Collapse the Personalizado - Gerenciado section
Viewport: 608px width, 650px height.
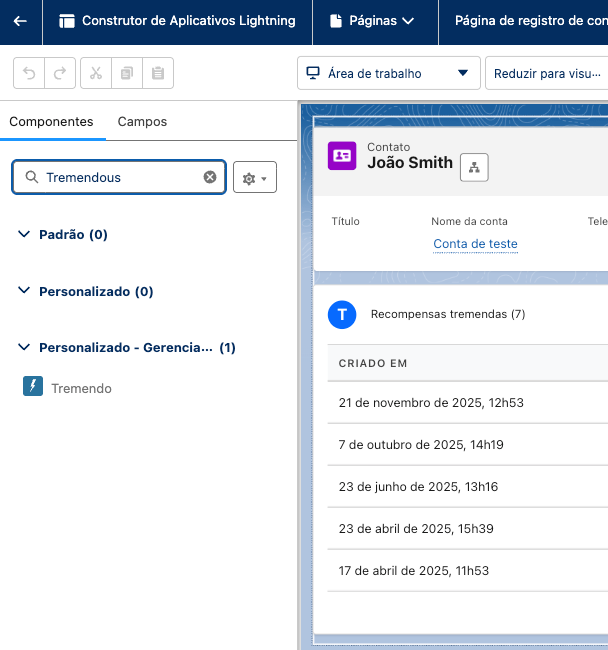tap(25, 348)
